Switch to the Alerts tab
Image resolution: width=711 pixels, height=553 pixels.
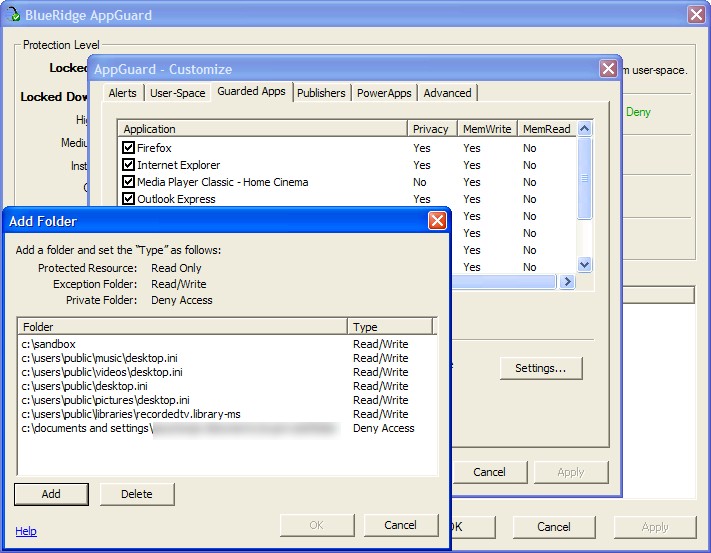[x=122, y=93]
